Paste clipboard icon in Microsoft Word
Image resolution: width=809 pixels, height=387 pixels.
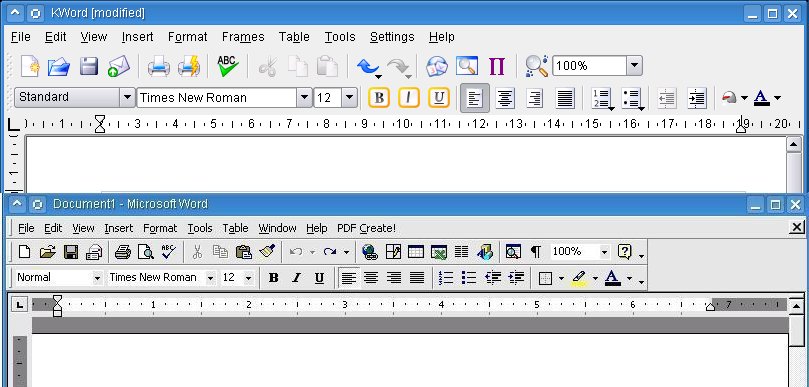[244, 252]
